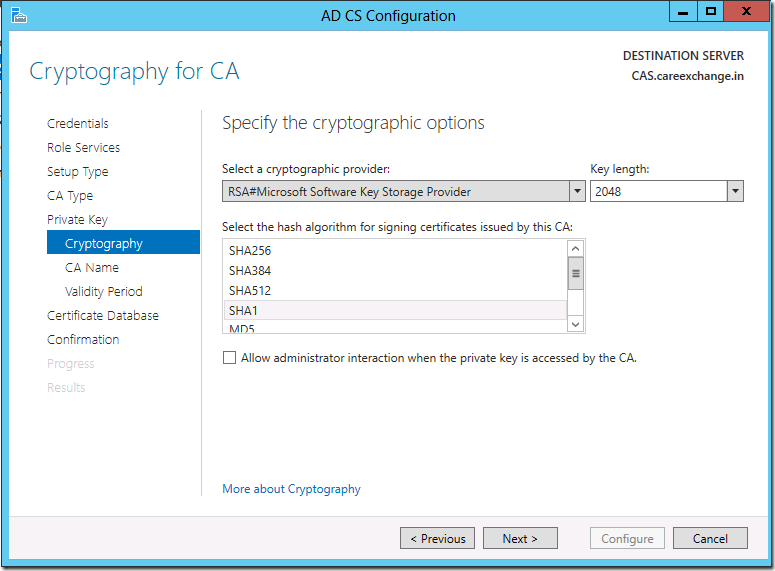The height and width of the screenshot is (571, 775).
Task: Click the hash list scrollbar thumb
Action: tap(575, 273)
